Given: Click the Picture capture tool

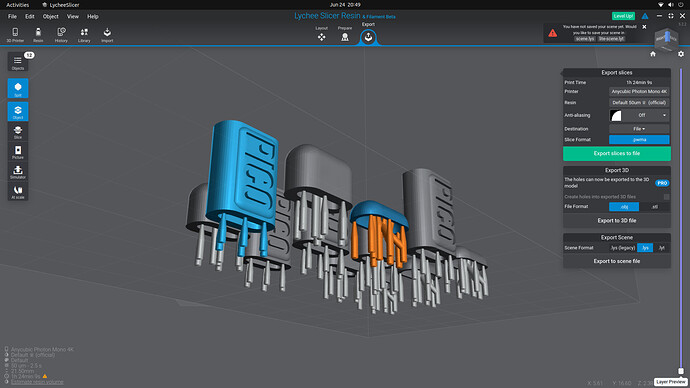Looking at the screenshot, I should coord(18,151).
